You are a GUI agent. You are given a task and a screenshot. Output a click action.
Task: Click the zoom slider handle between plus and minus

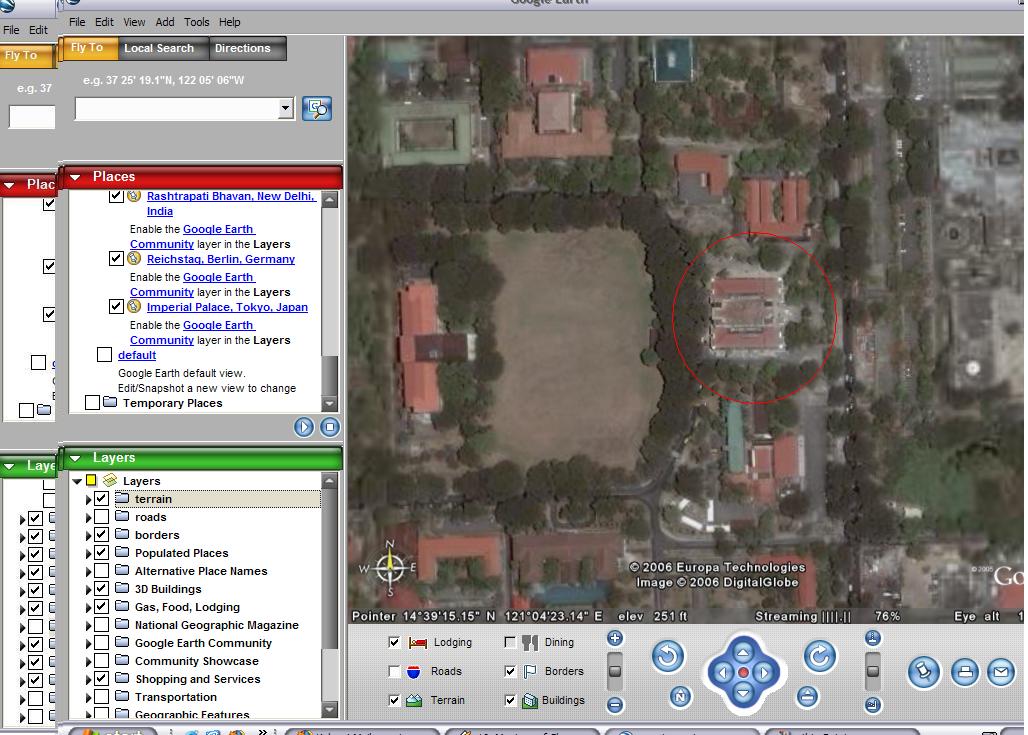click(x=614, y=671)
